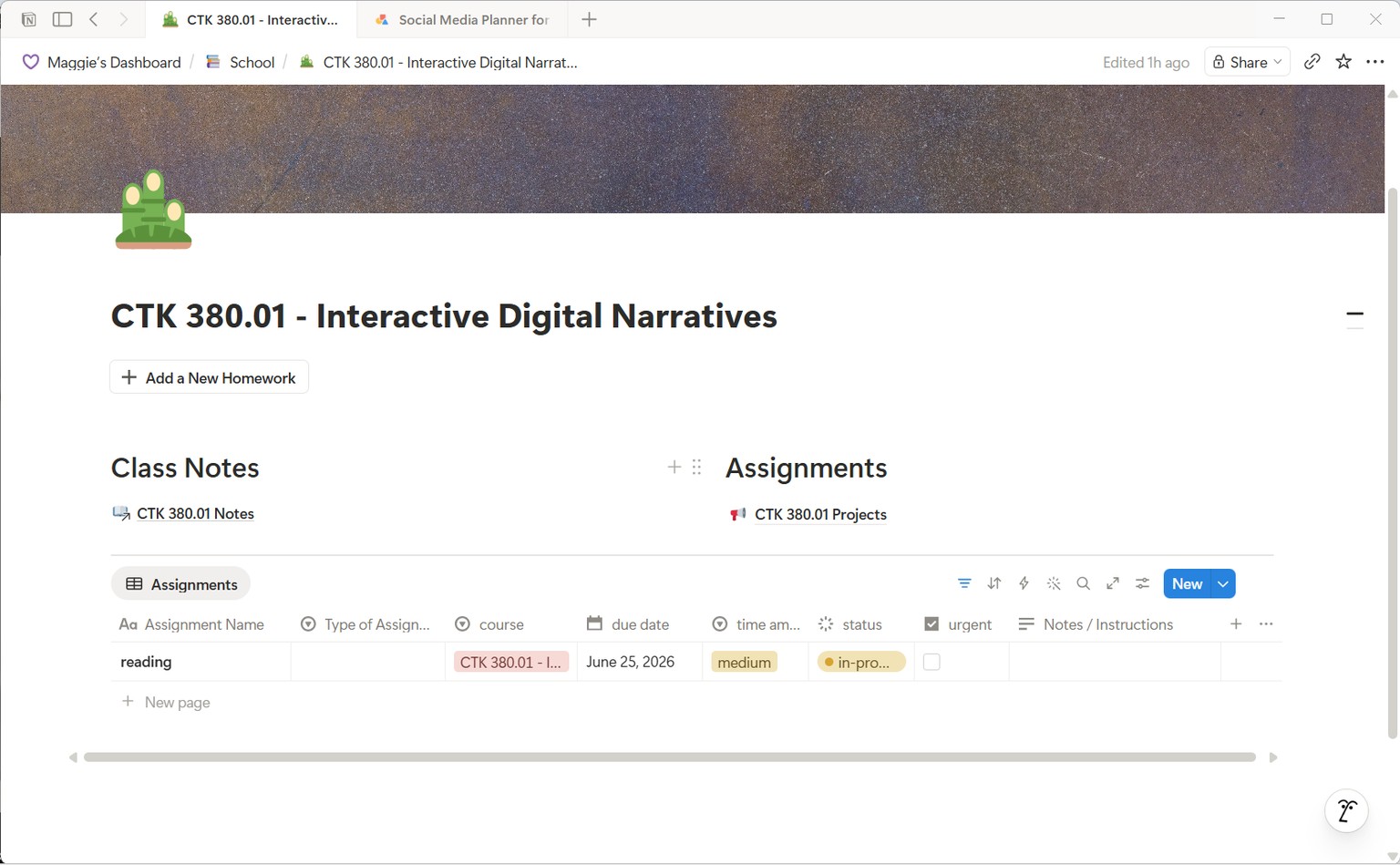Screen dimensions: 1400x865
Task: Open the Type of Assignment column header
Action: (365, 624)
